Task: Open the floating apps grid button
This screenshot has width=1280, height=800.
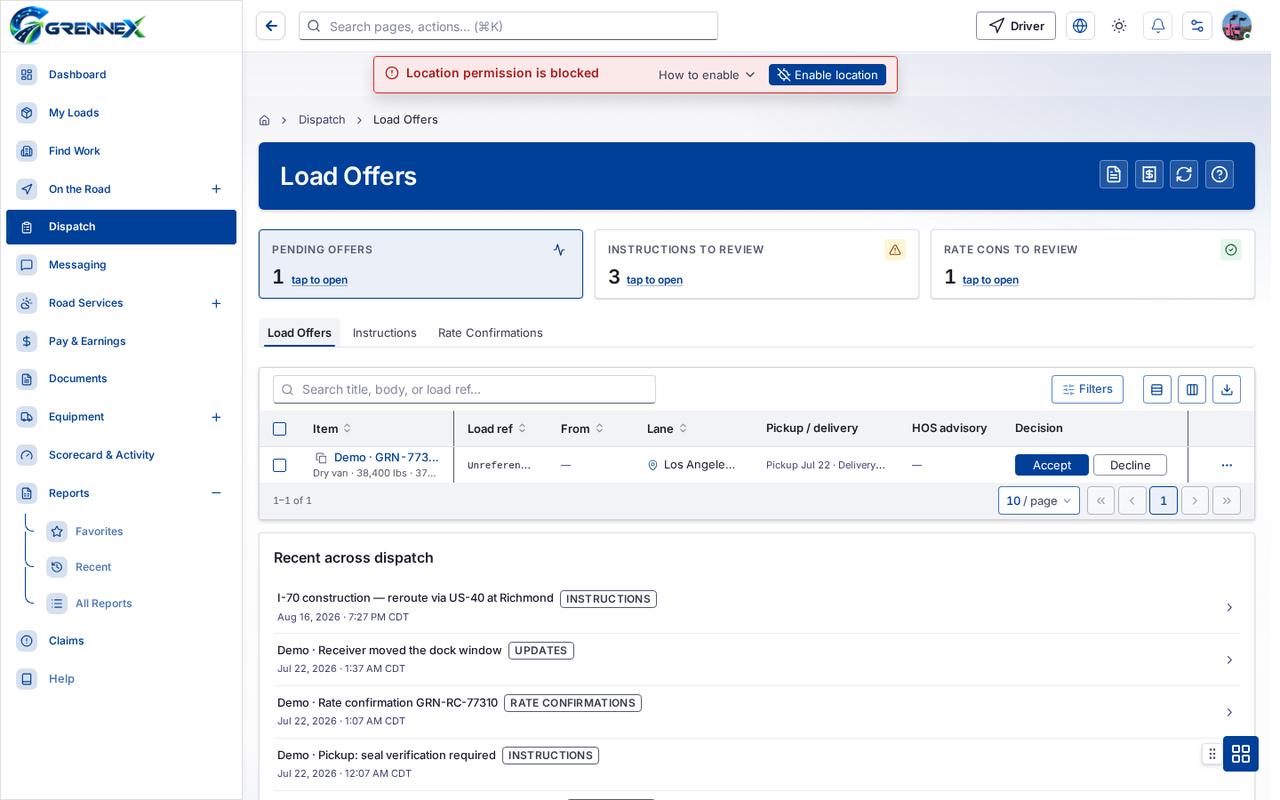Action: pos(1241,753)
